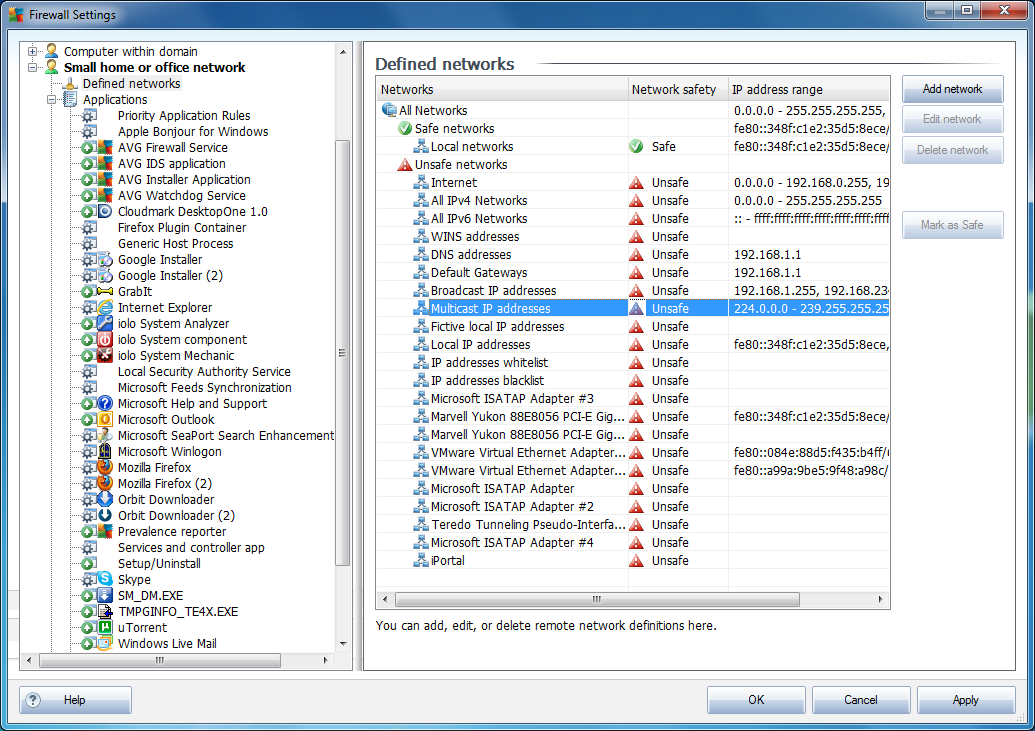Click the Orbit Downloader icon
The width and height of the screenshot is (1035, 731).
[x=105, y=499]
